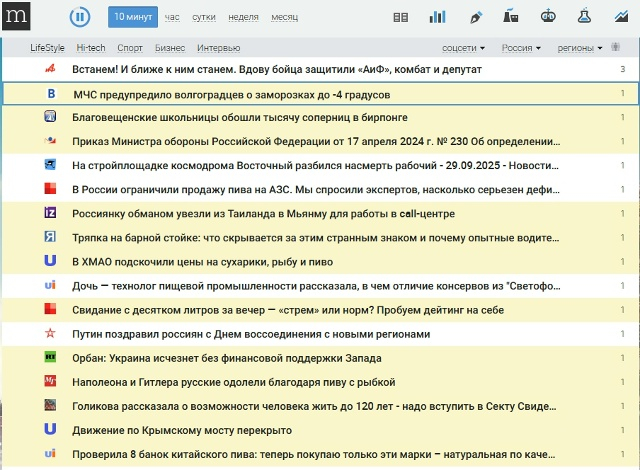Viewport: 640px width, 470px height.
Task: Open the МЧС frost warning headline
Action: (x=231, y=94)
